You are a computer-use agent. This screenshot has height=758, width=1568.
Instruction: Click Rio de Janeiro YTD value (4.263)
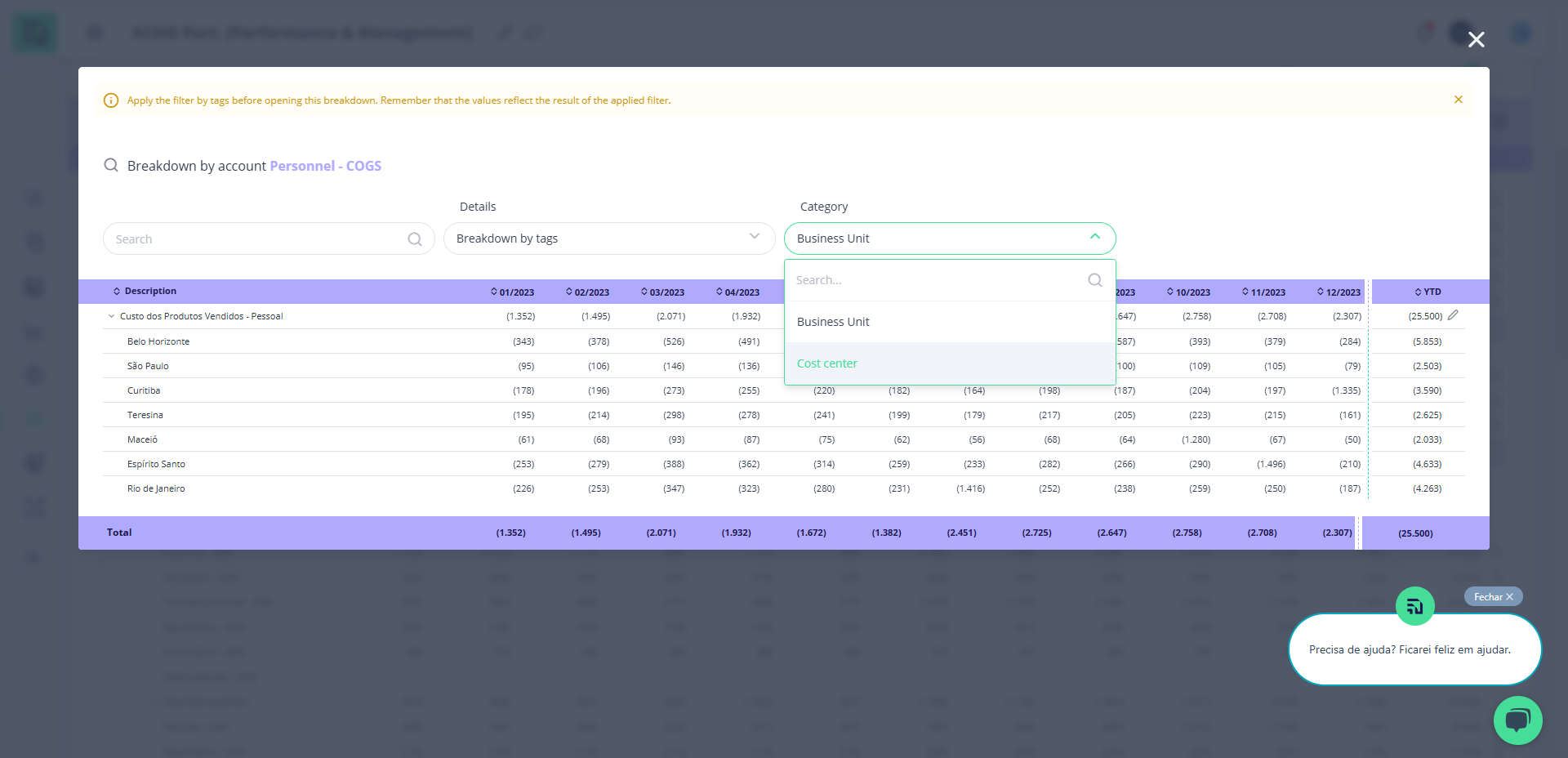(x=1427, y=488)
